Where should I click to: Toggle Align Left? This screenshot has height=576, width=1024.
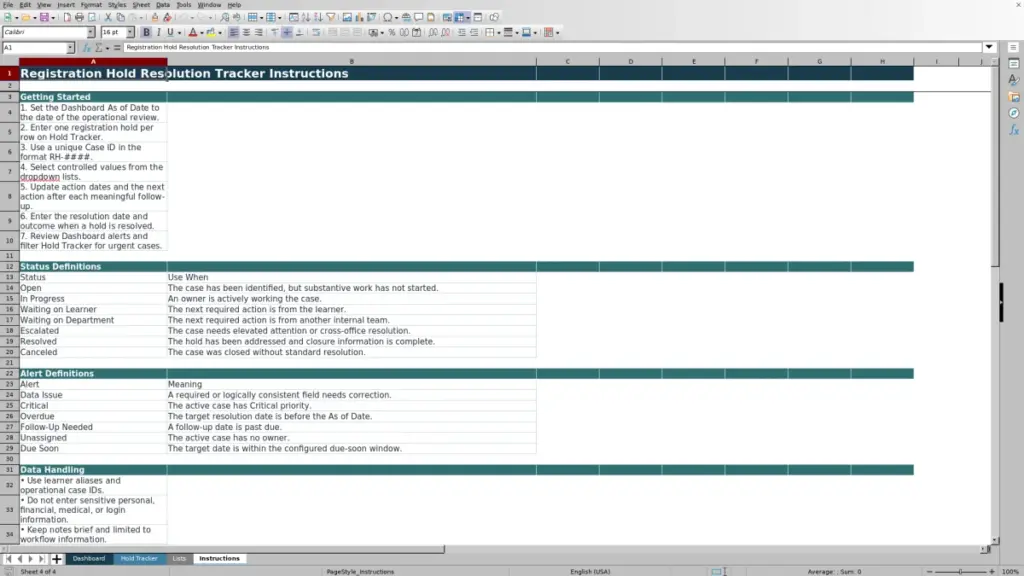point(234,33)
